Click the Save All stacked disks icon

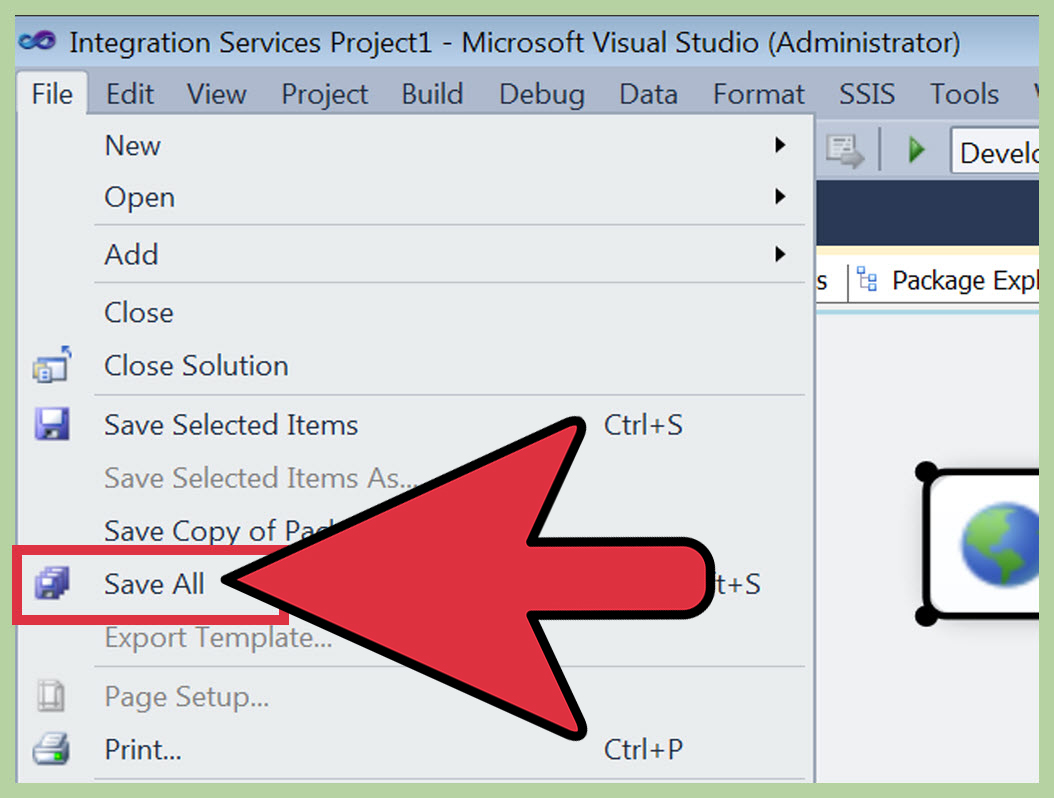(52, 583)
